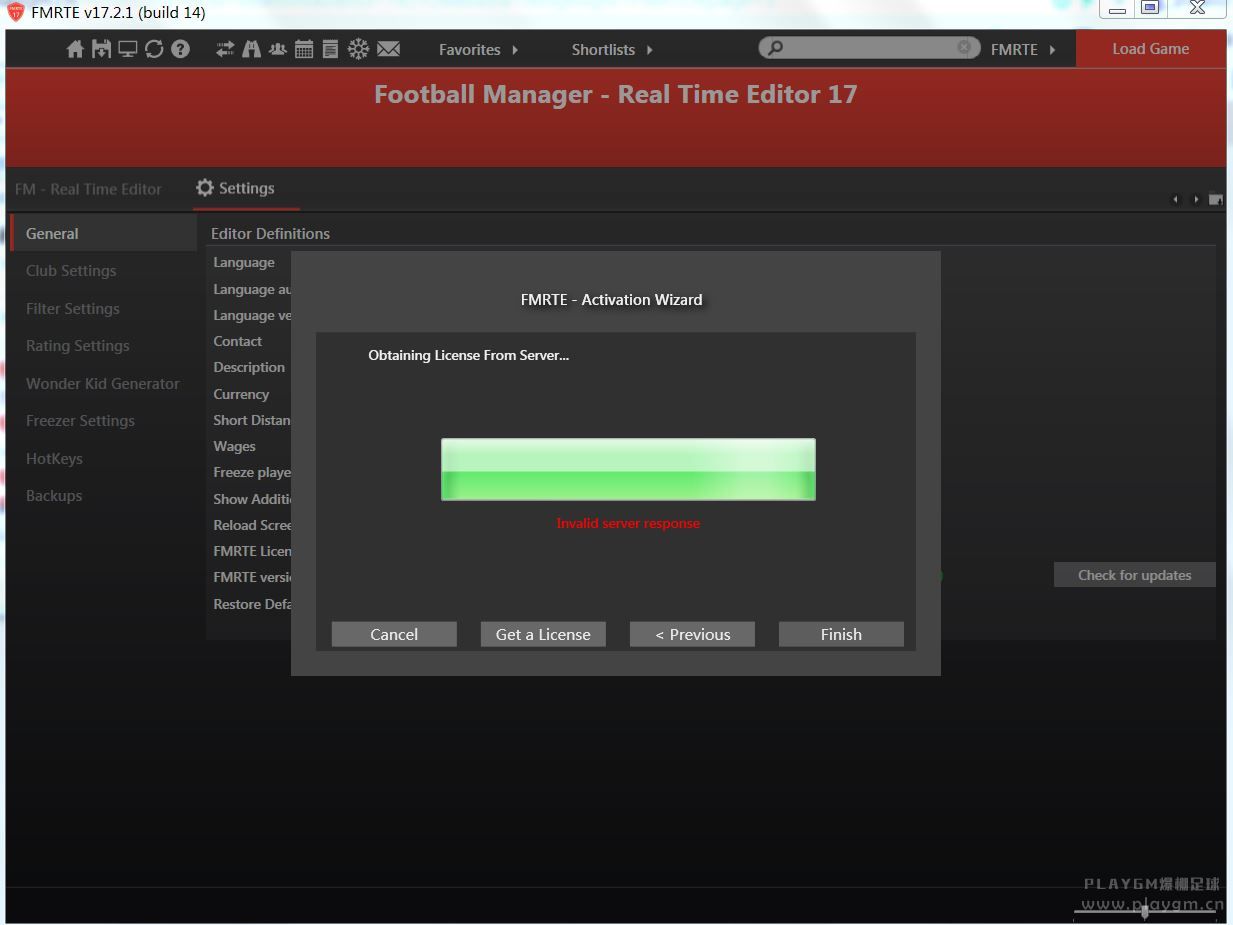The width and height of the screenshot is (1233, 925).
Task: Open Wonder Kid Generator section
Action: pyautogui.click(x=103, y=384)
